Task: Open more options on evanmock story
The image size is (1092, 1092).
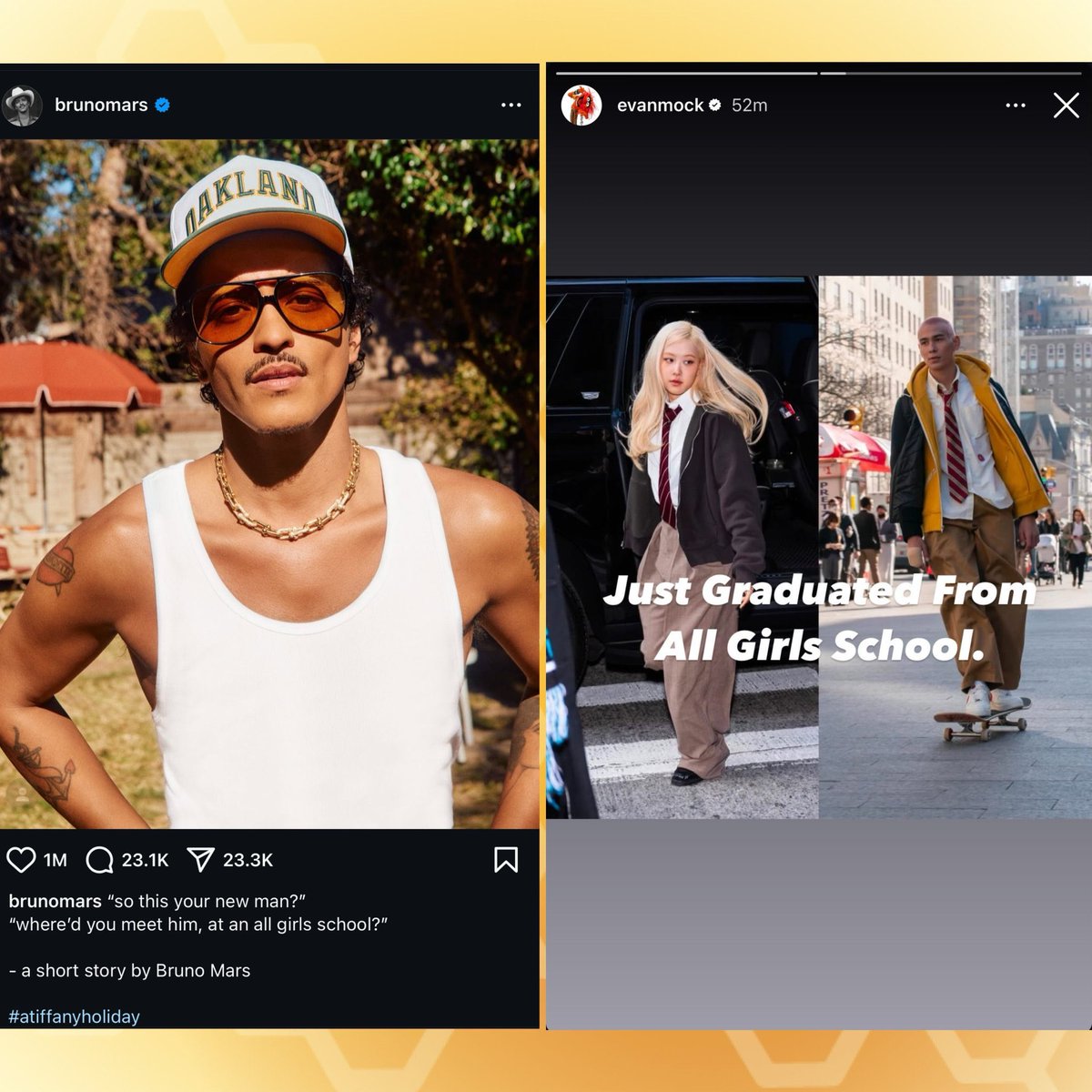Action: coord(1016,106)
